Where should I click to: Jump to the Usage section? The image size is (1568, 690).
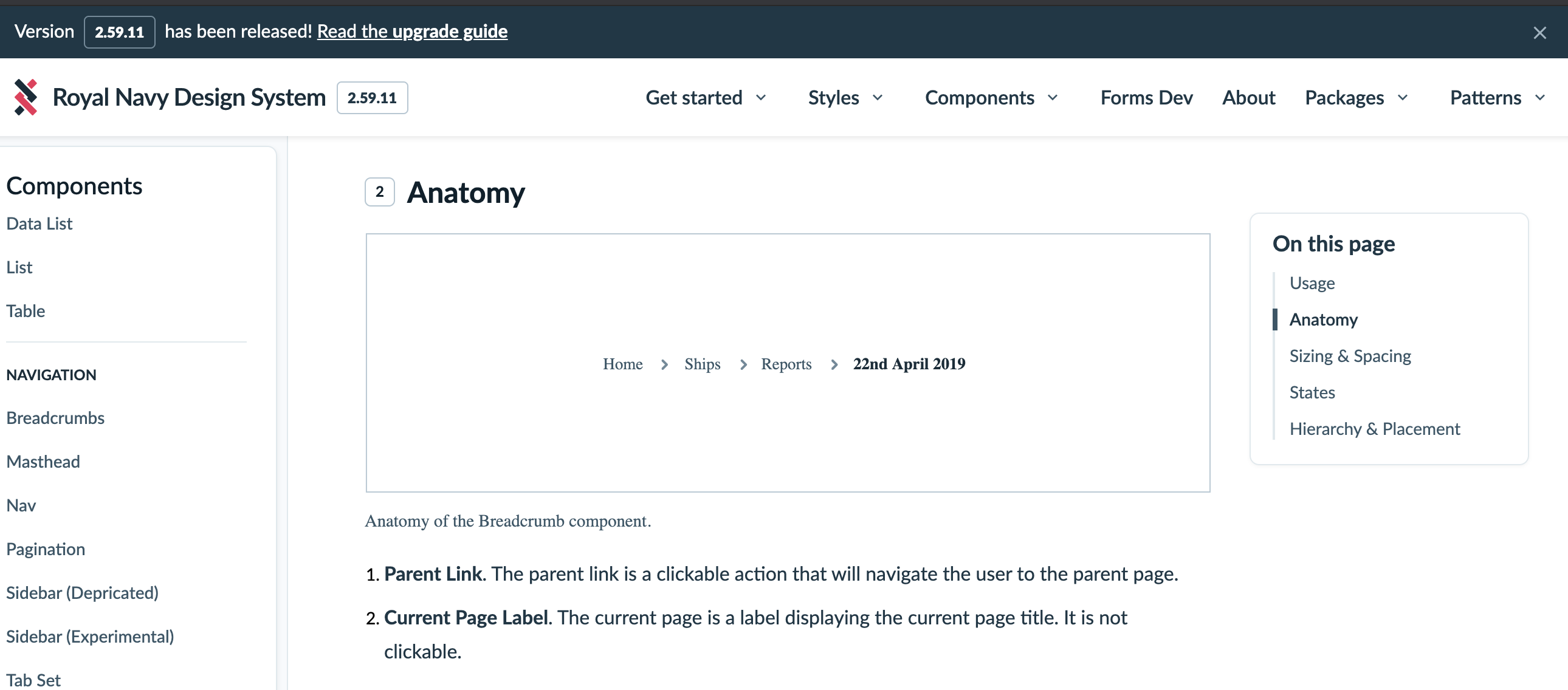pos(1312,282)
